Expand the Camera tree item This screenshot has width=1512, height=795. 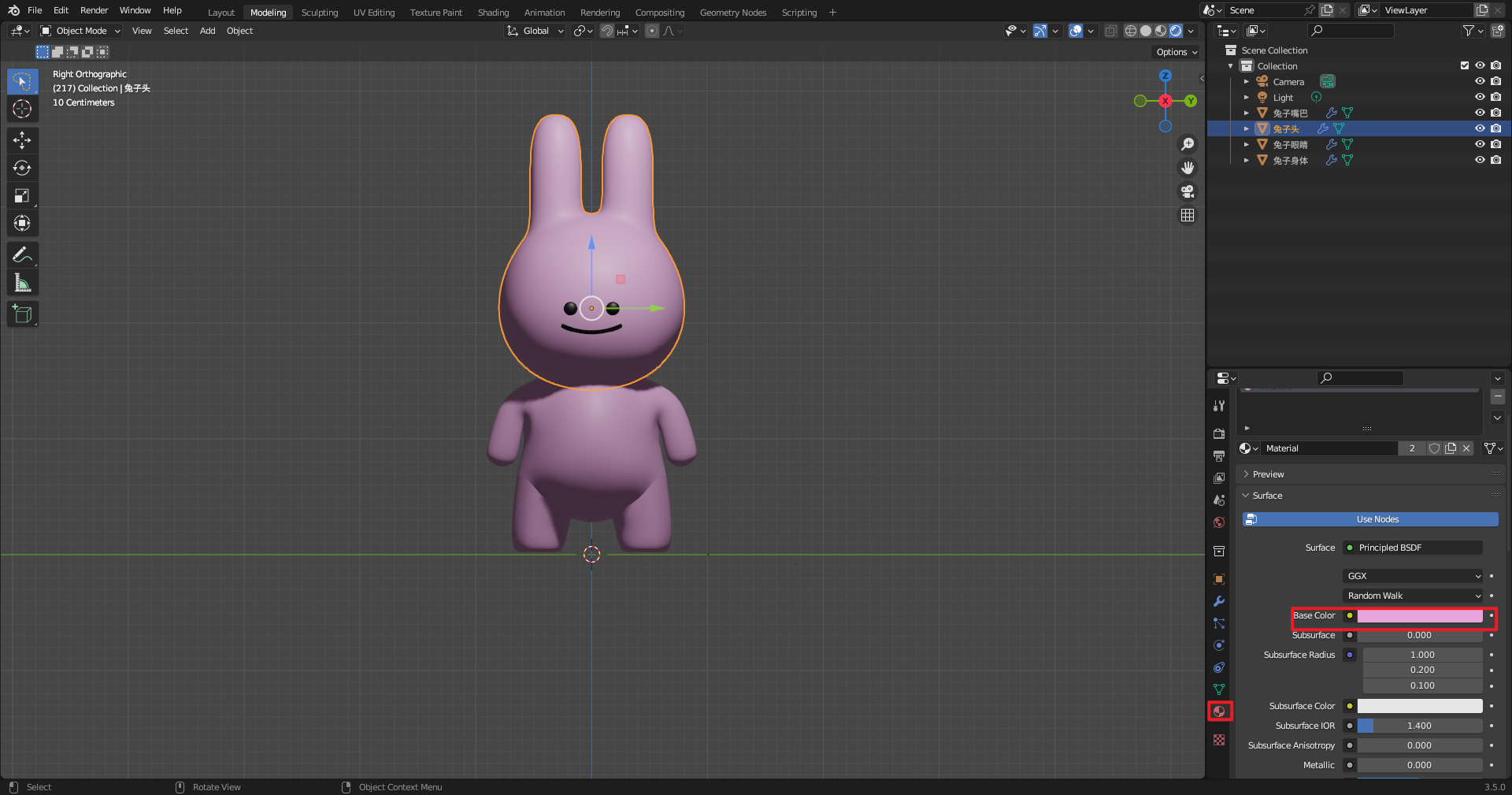(1247, 81)
